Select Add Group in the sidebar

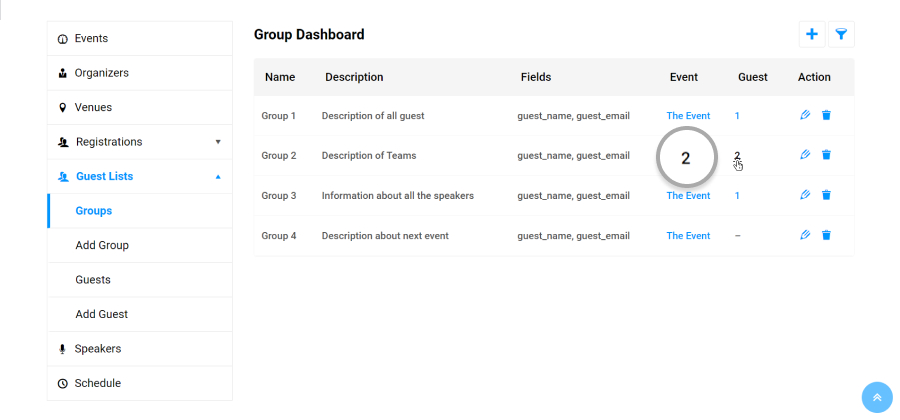140,245
